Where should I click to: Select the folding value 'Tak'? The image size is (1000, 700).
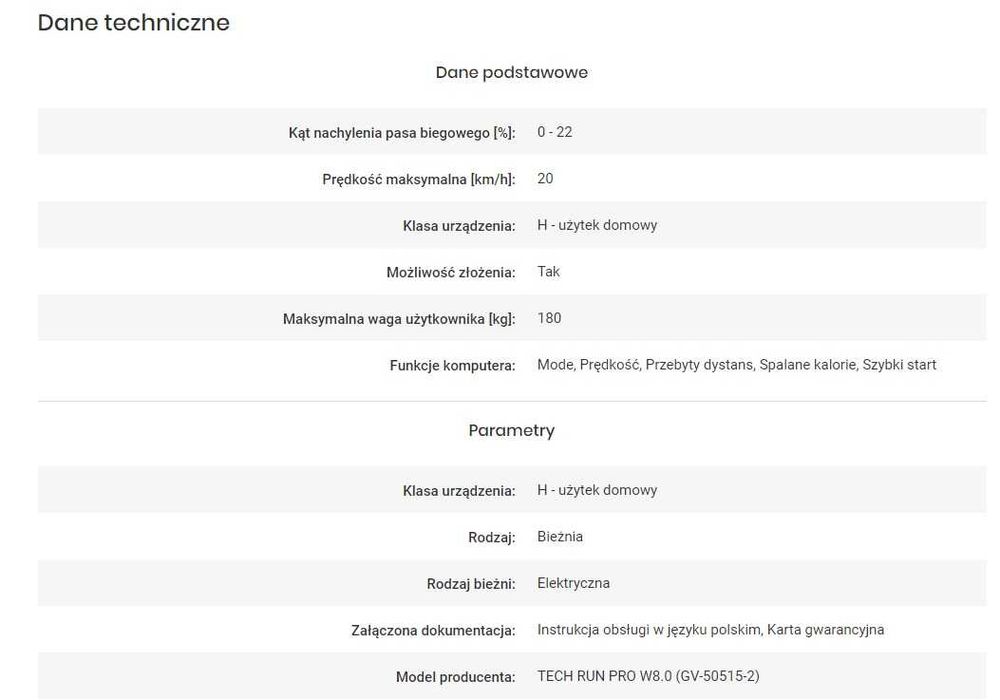[x=549, y=272]
